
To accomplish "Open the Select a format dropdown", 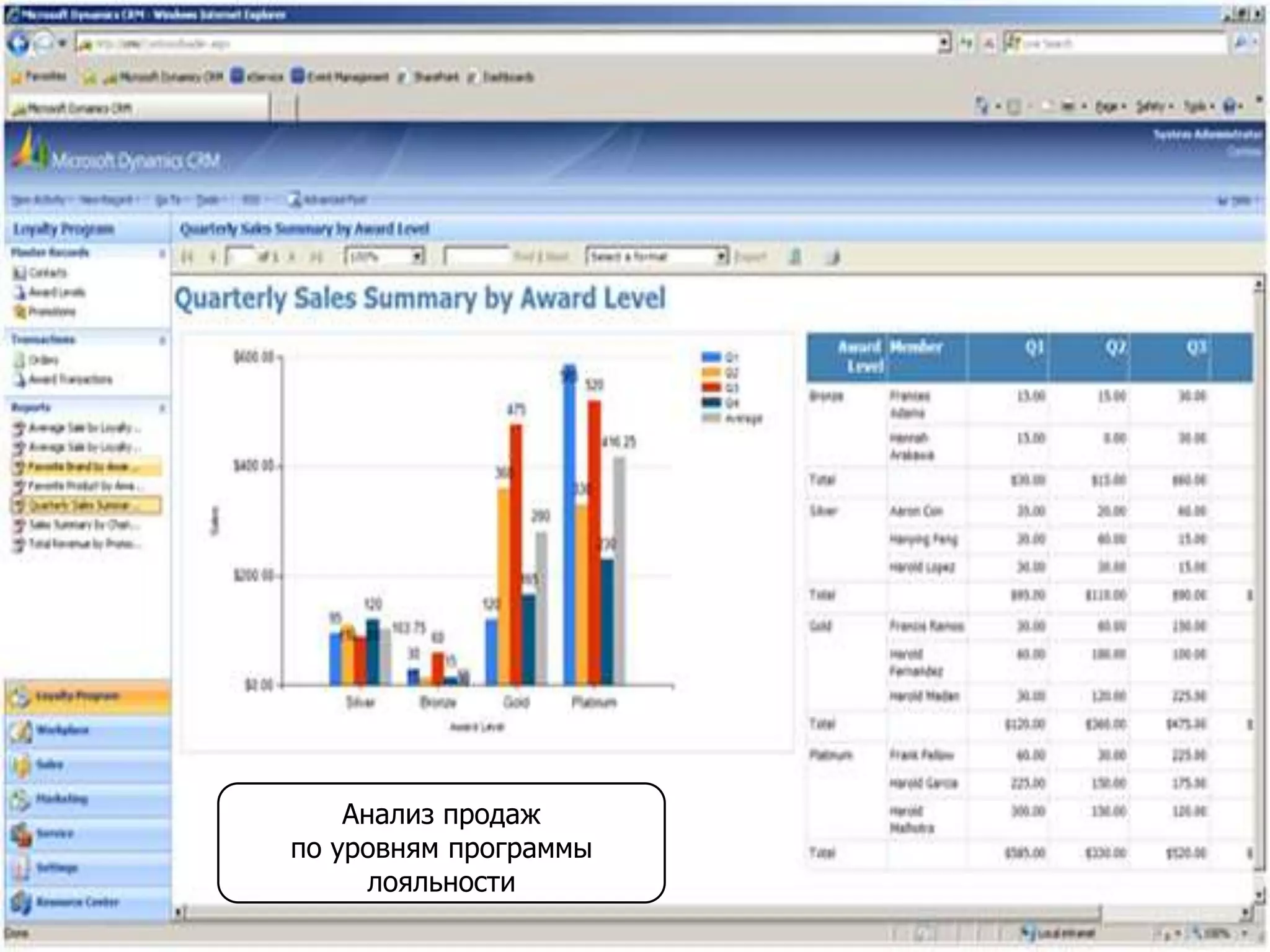I will click(x=721, y=257).
